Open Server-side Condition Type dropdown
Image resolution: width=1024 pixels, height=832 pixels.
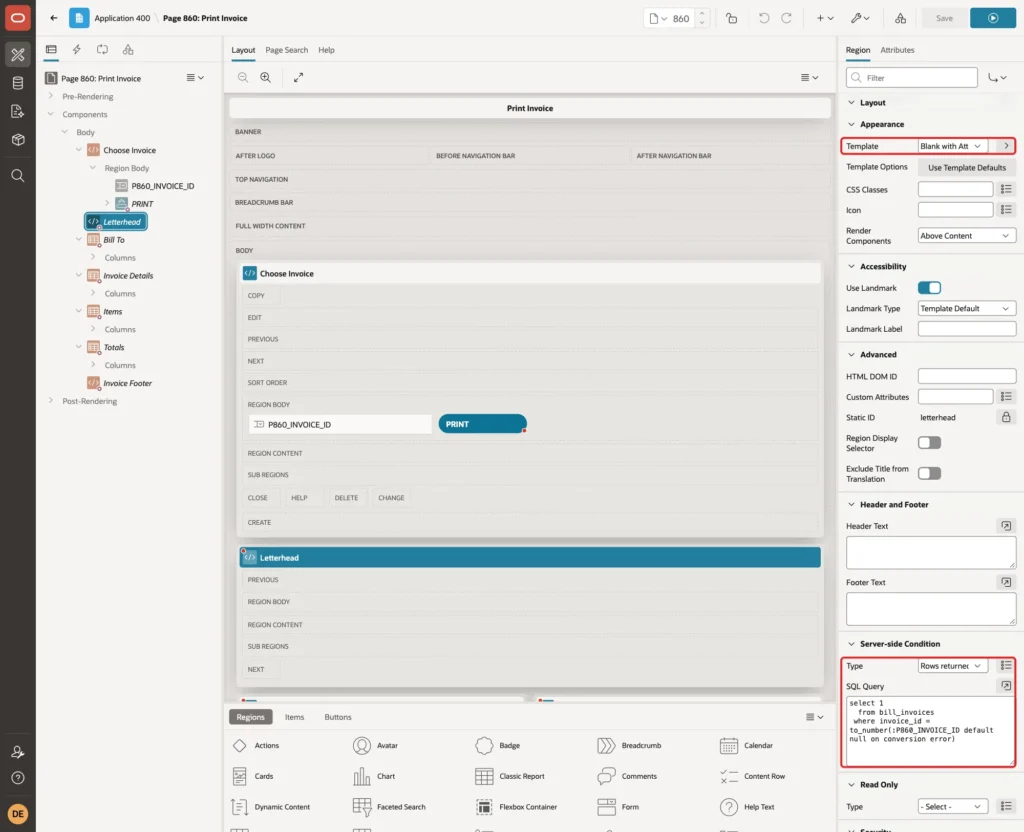click(952, 666)
